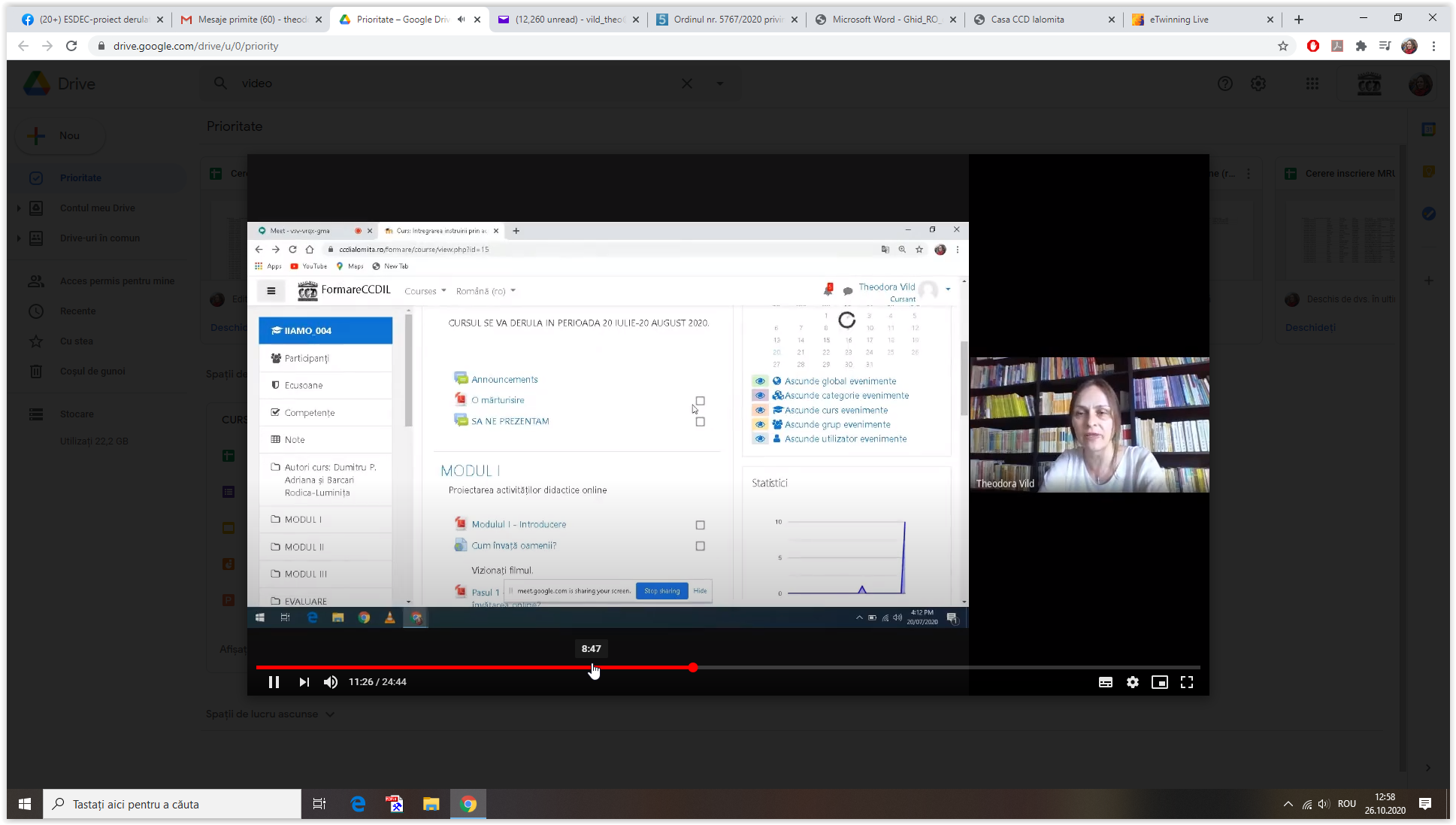
Task: Open File Explorer from taskbar
Action: [x=431, y=805]
